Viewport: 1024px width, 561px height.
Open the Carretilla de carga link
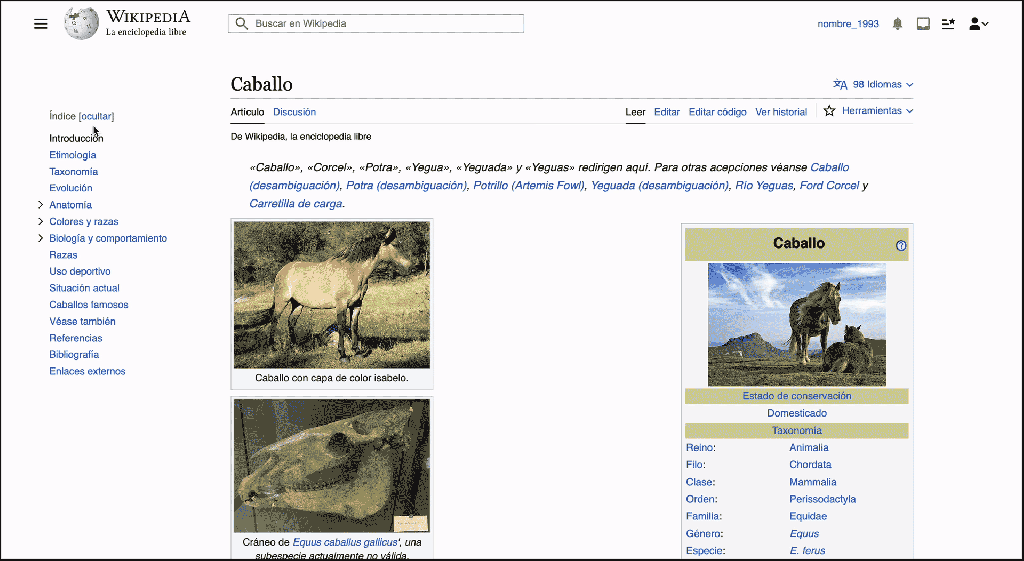(296, 204)
